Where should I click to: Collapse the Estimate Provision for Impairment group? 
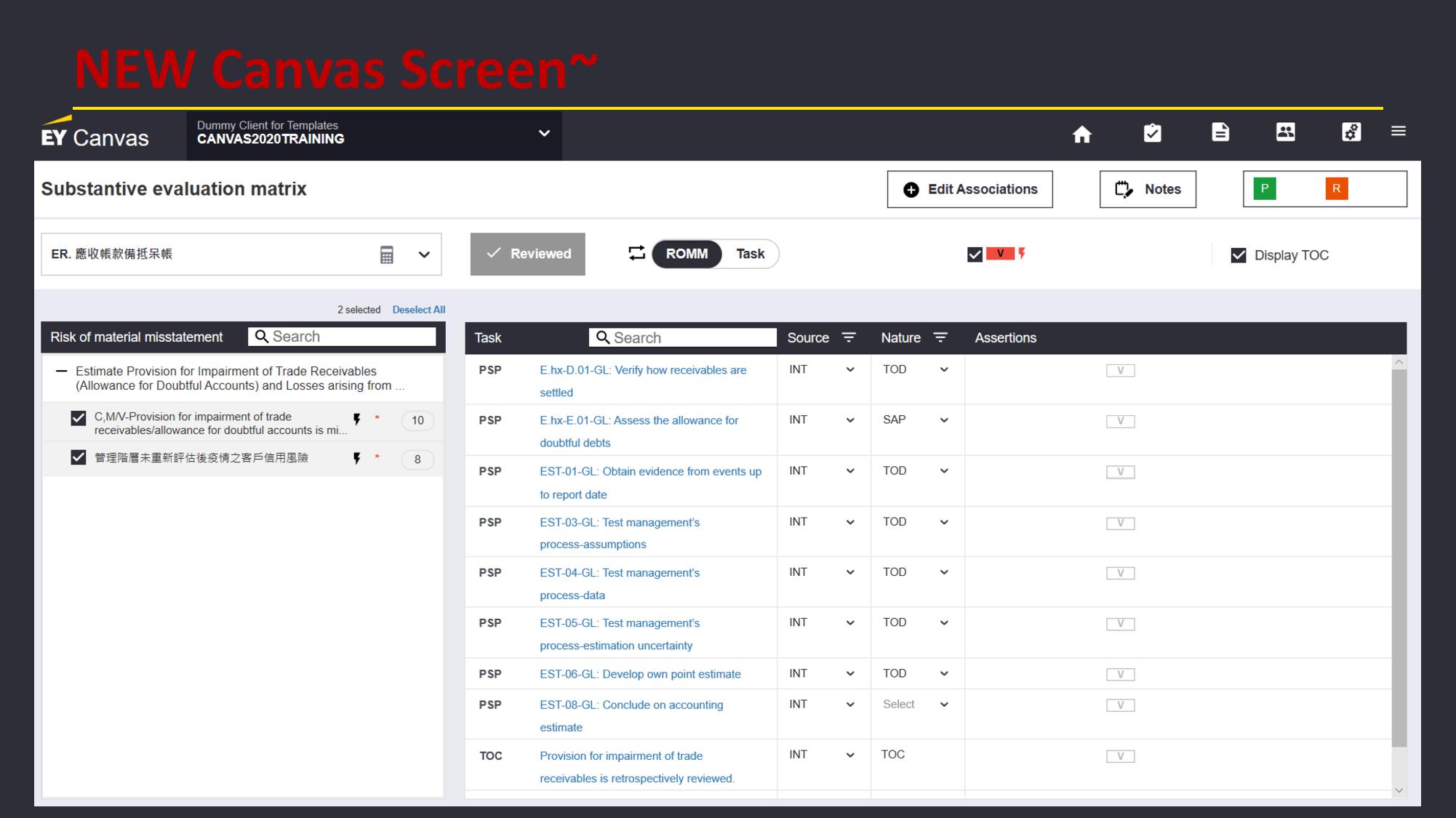pyautogui.click(x=62, y=371)
